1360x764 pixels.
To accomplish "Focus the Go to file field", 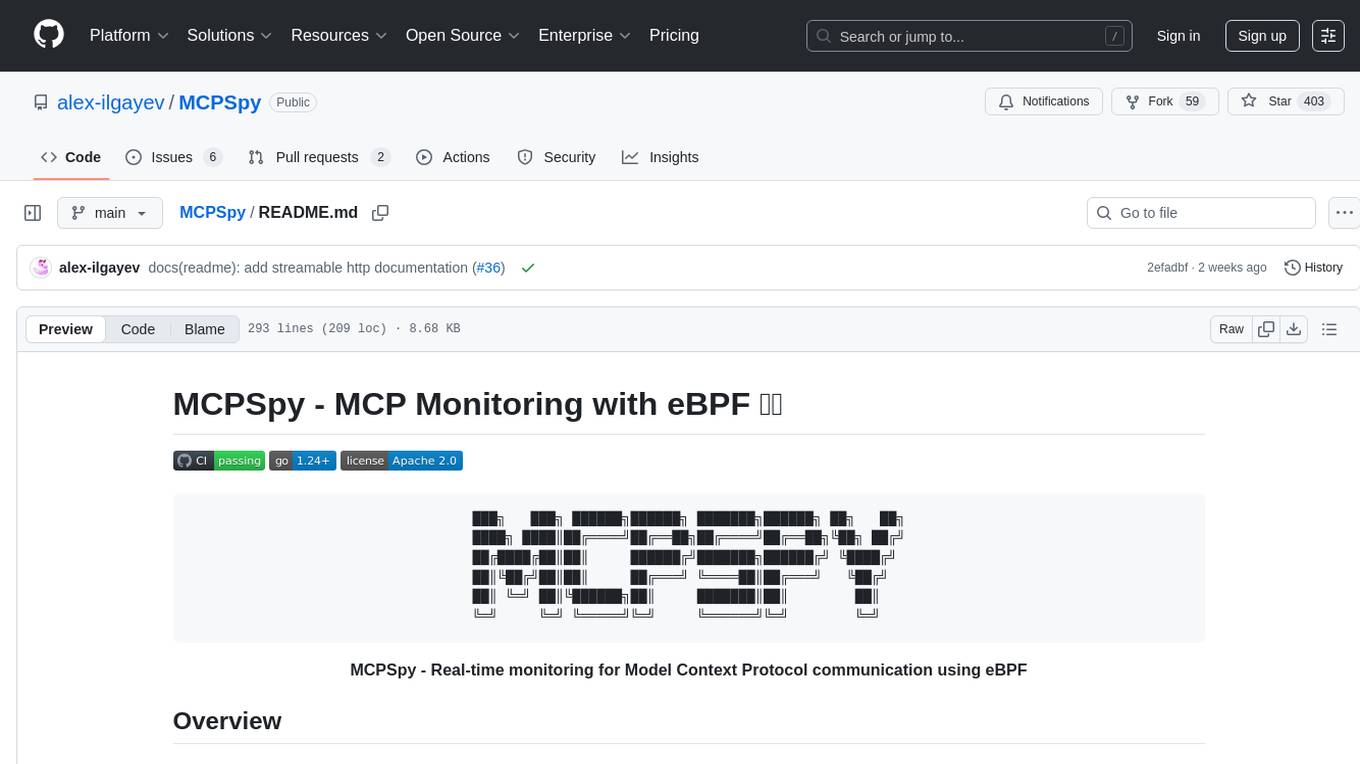I will click(1201, 213).
